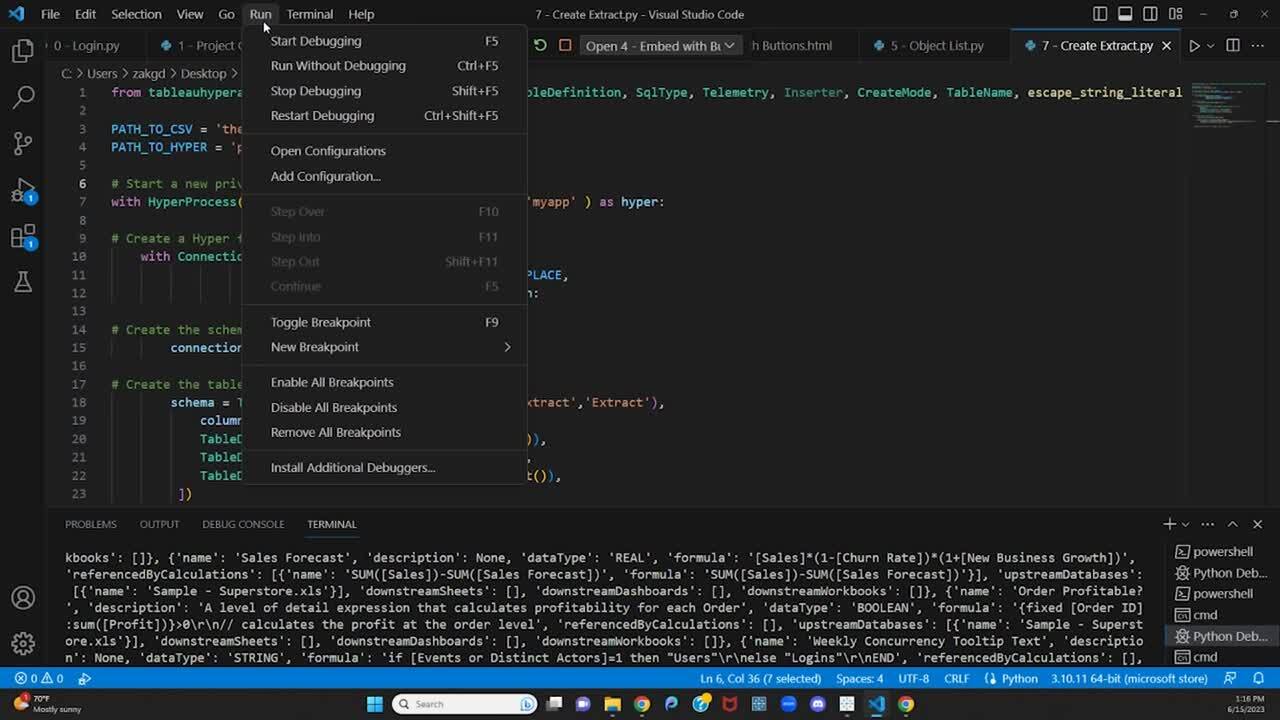Open Run and Debug view icon
Image resolution: width=1280 pixels, height=720 pixels.
coord(23,190)
